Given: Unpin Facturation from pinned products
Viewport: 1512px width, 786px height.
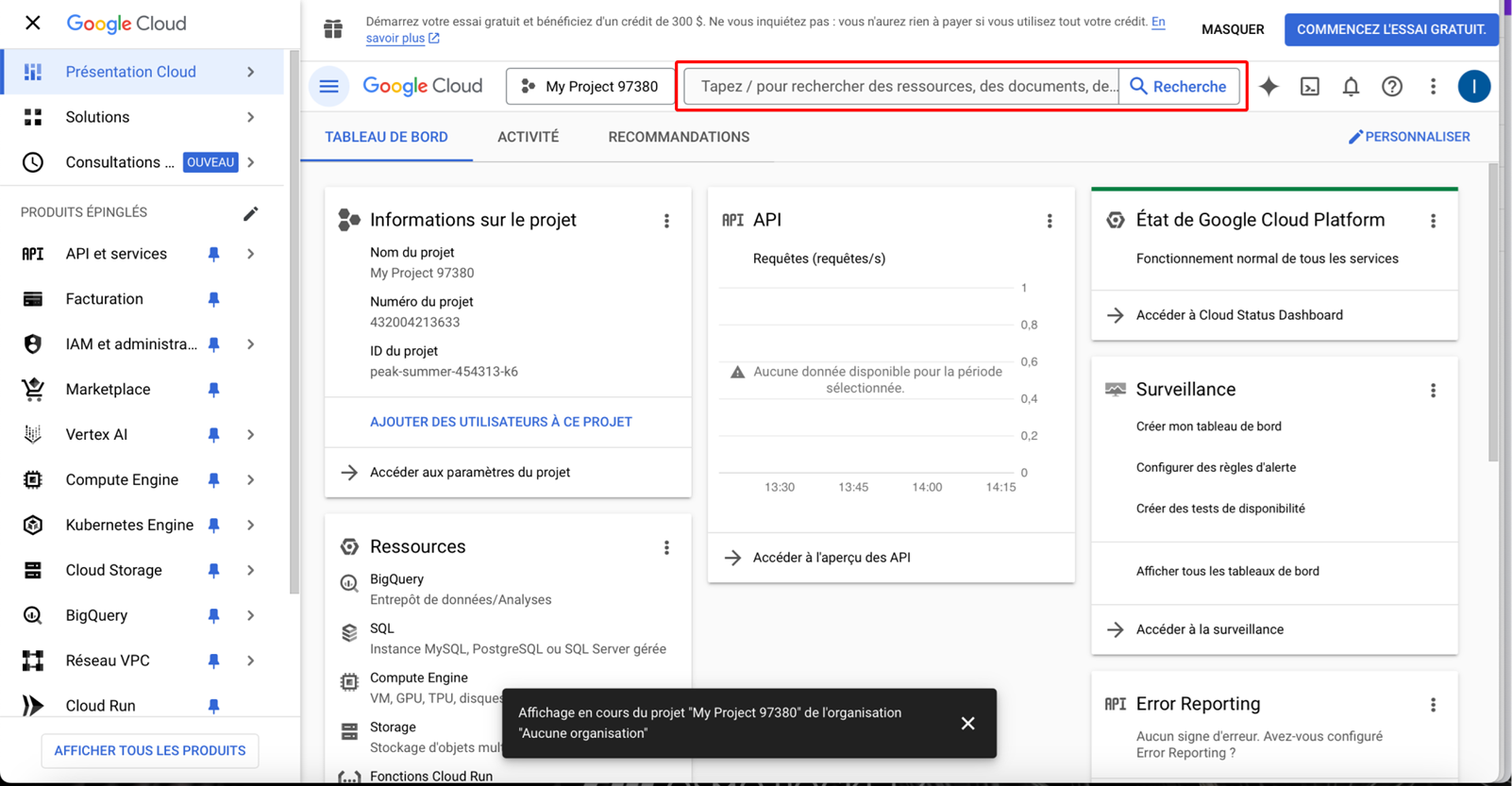Looking at the screenshot, I should click(214, 299).
